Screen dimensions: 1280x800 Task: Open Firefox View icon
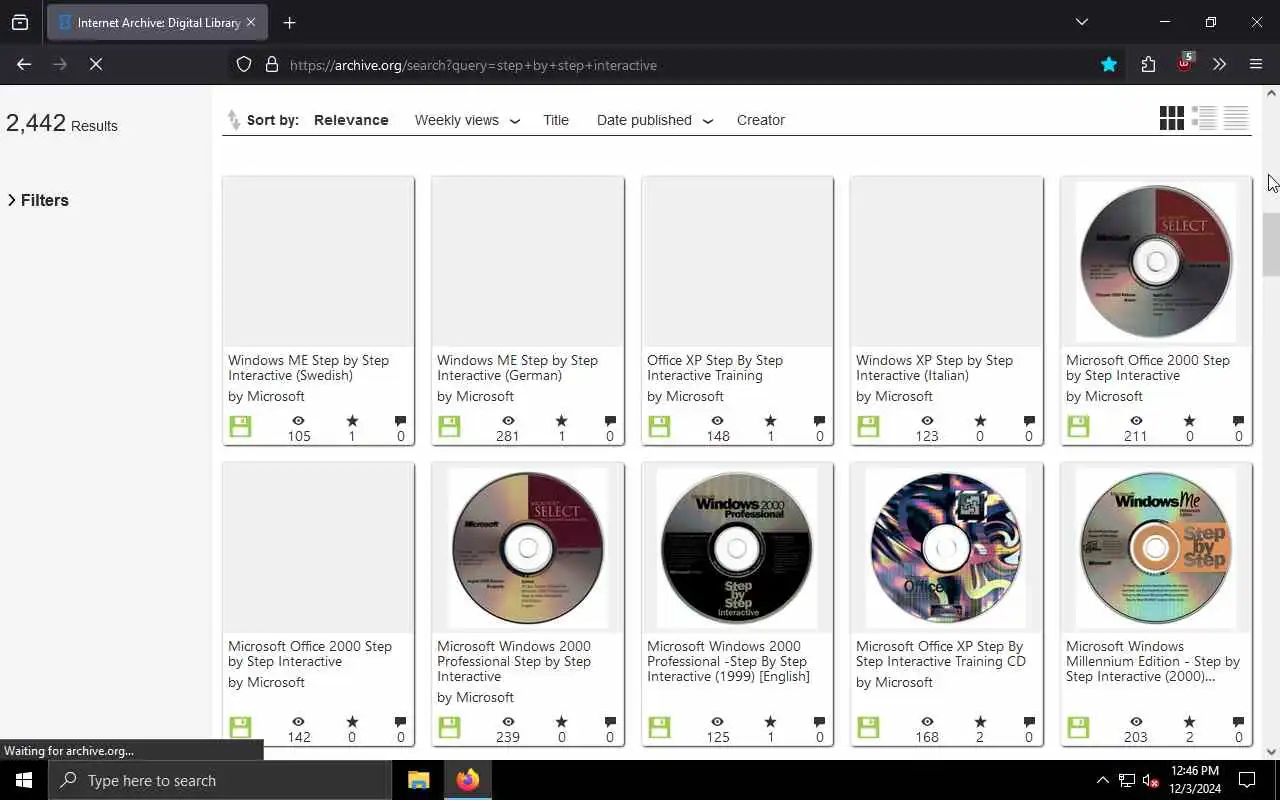point(20,22)
